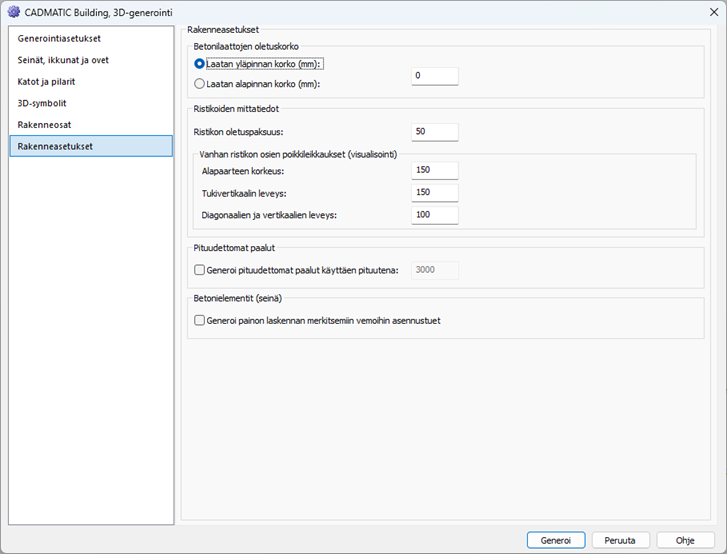The height and width of the screenshot is (554, 727).
Task: Open help with Ohje button
Action: 685,539
